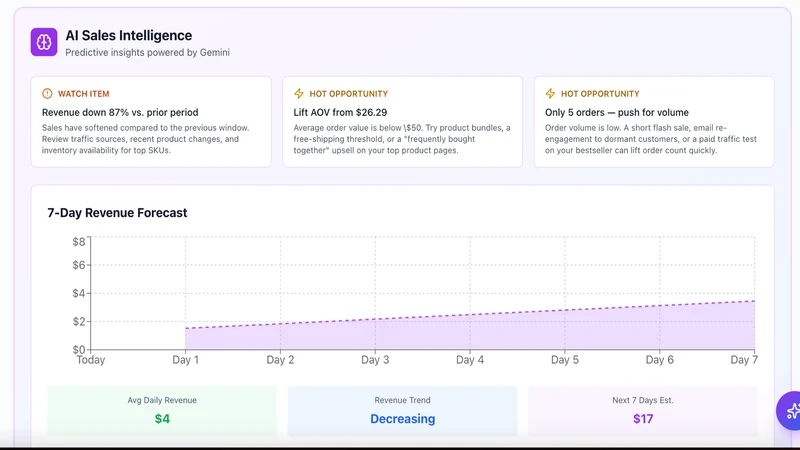Click 'Average order value is below' description
This screenshot has width=800, height=450.
402,139
